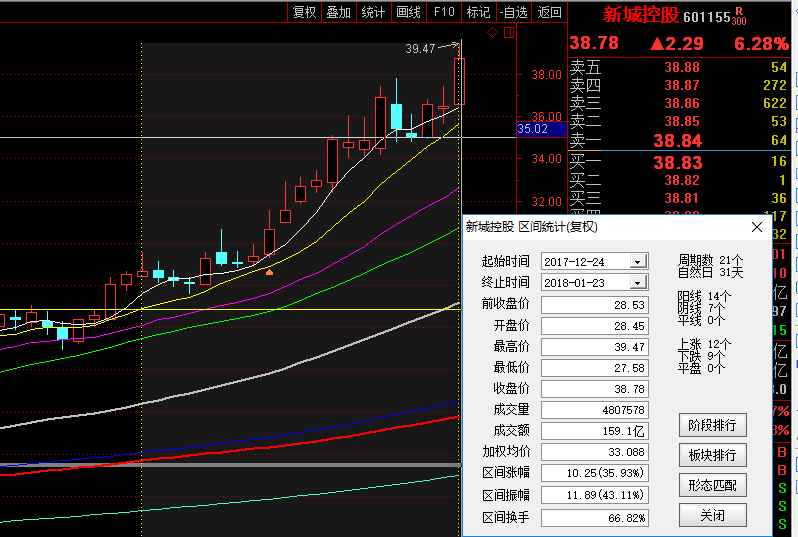
Task: Click the 标记 mark option
Action: tap(478, 12)
